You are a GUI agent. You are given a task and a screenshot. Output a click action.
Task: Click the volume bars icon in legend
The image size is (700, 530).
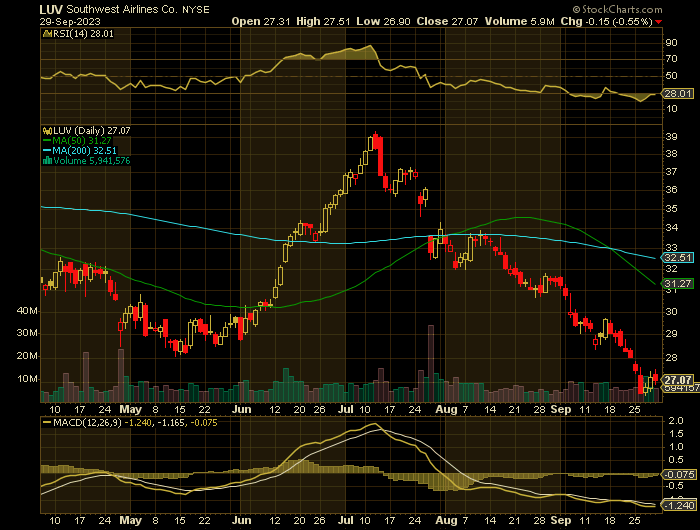(x=45, y=160)
